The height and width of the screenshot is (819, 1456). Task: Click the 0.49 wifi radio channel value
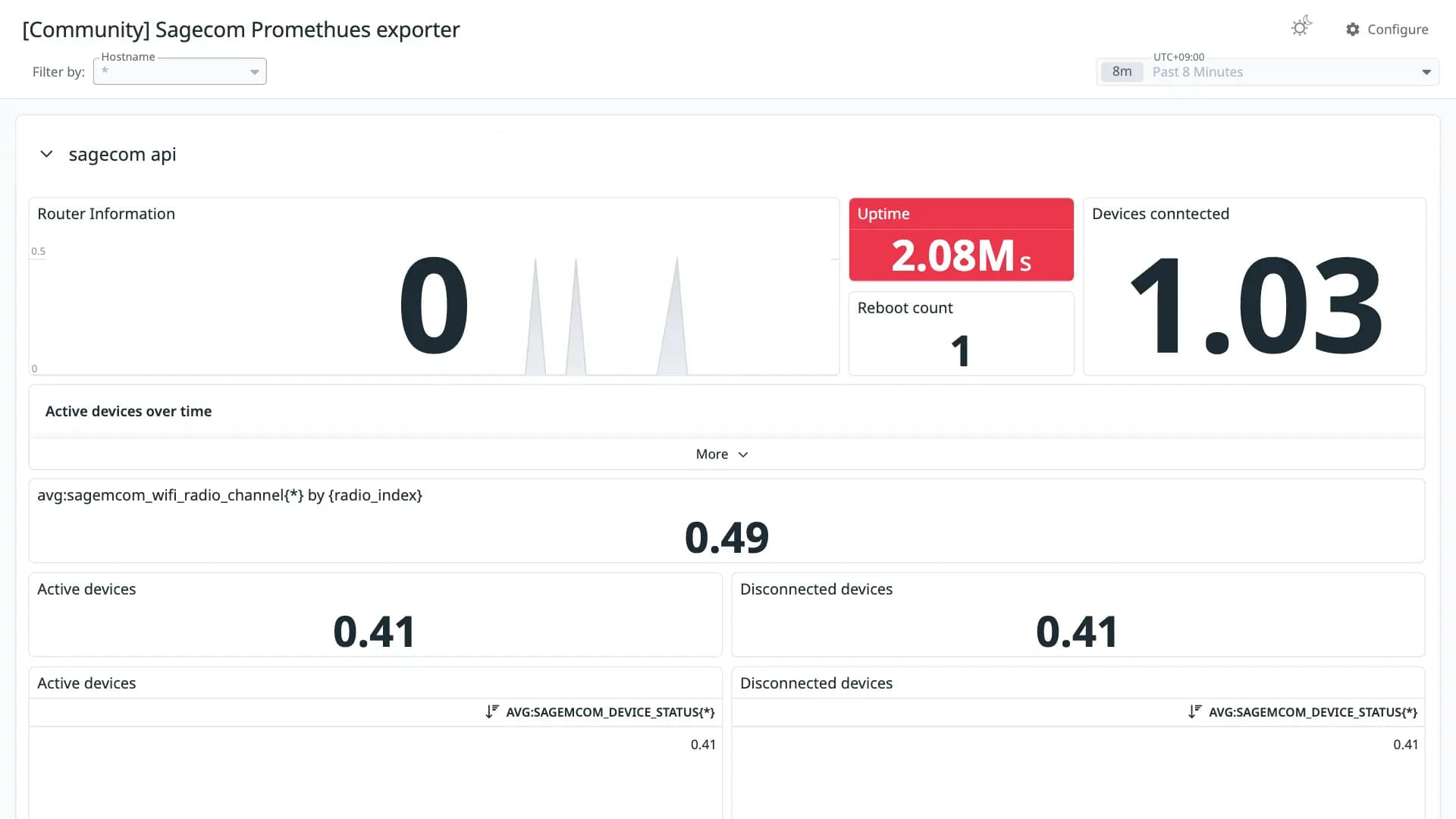pyautogui.click(x=726, y=538)
